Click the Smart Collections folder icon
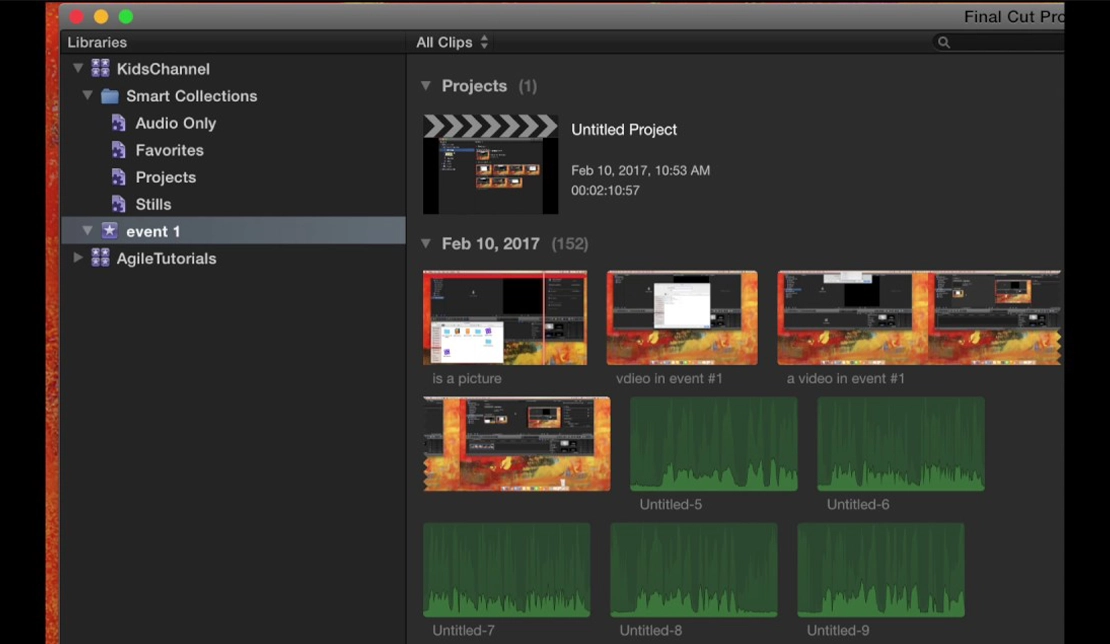 coord(110,96)
